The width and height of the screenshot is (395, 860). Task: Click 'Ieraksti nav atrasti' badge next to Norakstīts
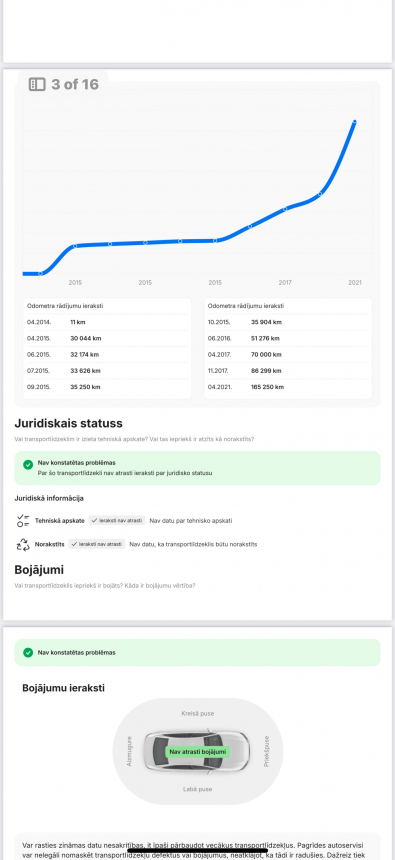[97, 544]
